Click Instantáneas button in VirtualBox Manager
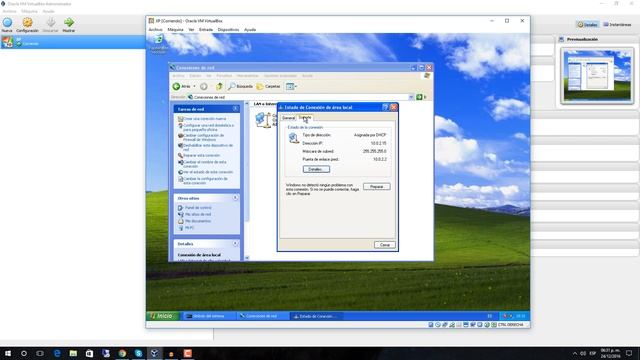Viewport: 640px width, 360px height. pyautogui.click(x=618, y=24)
